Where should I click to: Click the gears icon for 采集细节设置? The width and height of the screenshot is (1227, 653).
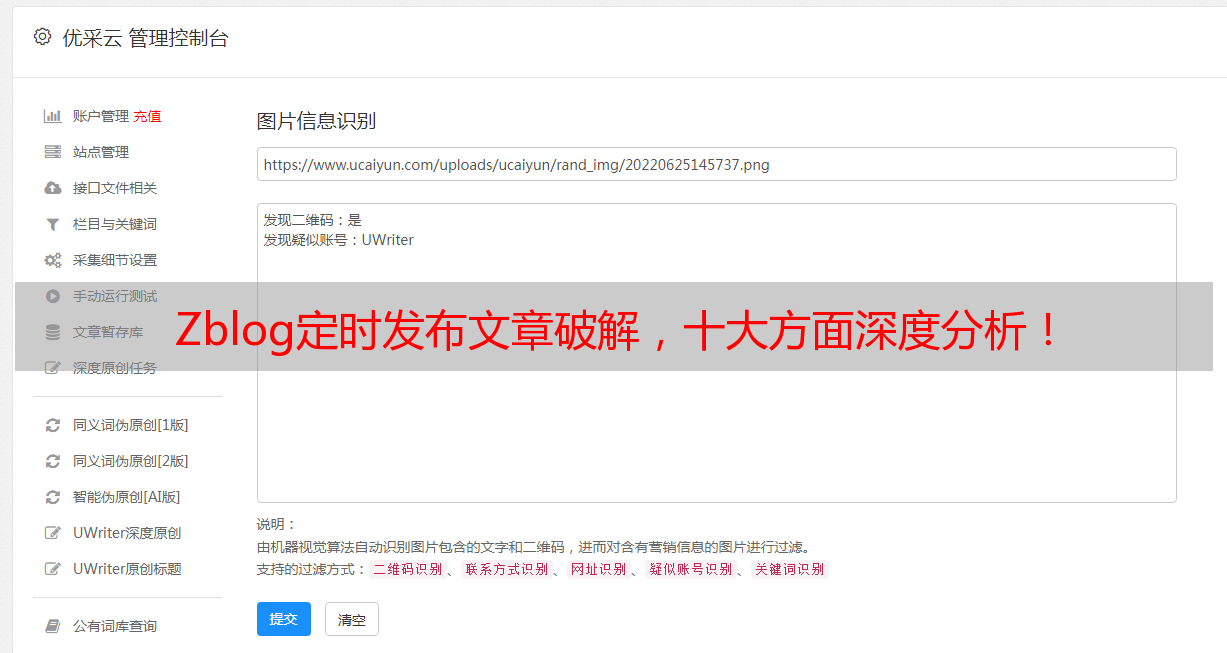coord(53,260)
